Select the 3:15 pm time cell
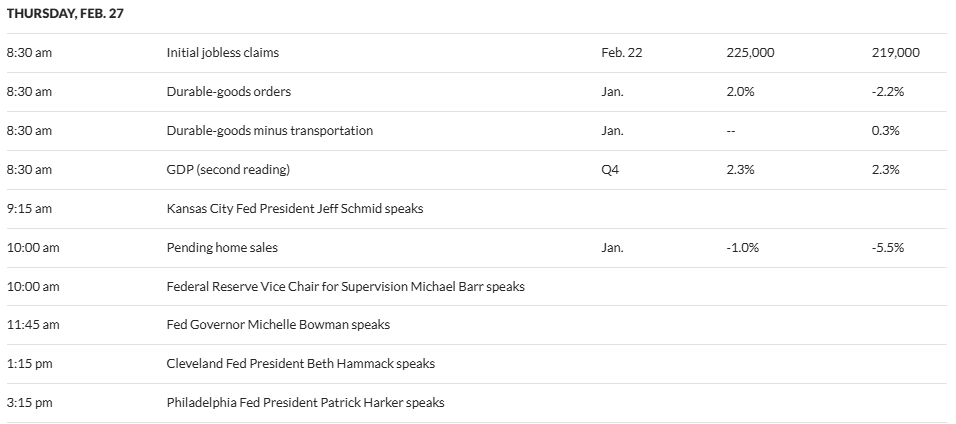Image resolution: width=956 pixels, height=424 pixels. pos(29,403)
